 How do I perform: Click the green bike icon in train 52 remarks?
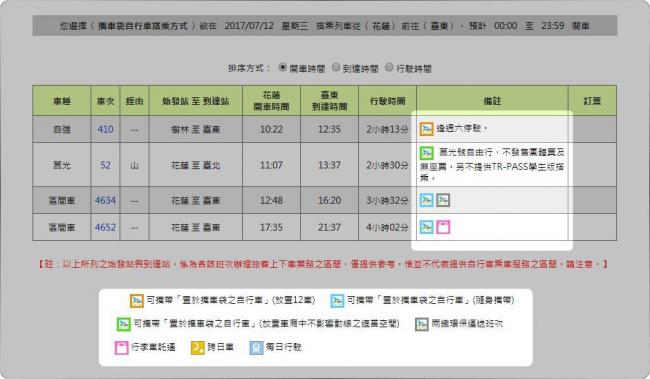[x=426, y=153]
